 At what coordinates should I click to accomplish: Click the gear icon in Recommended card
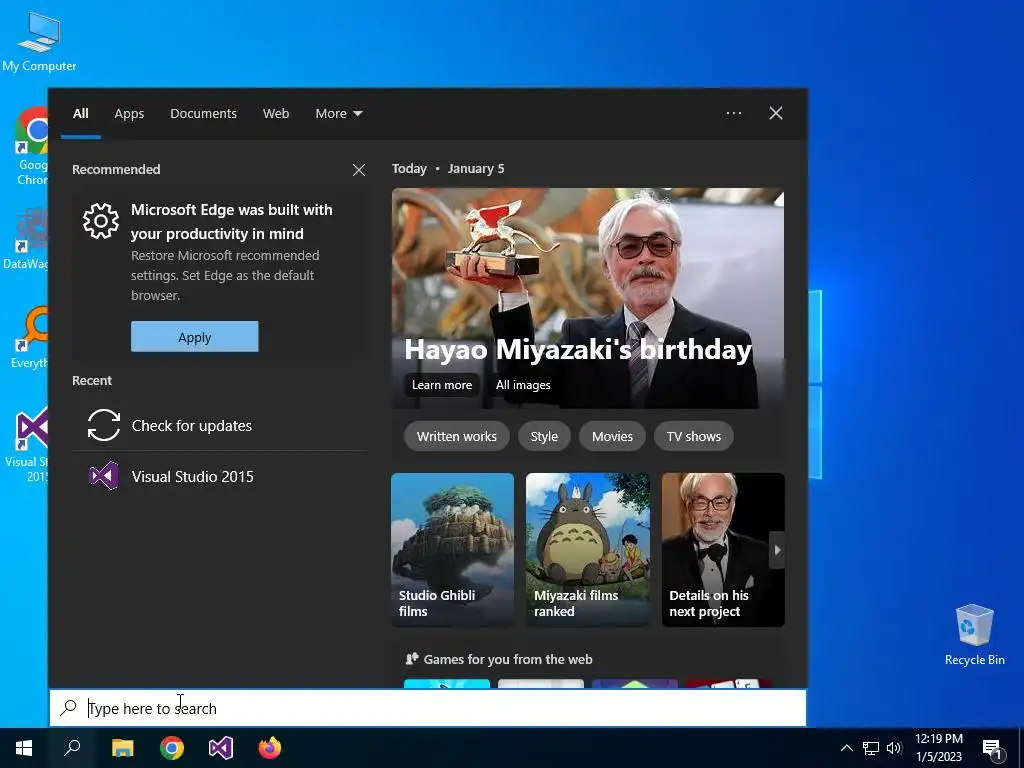[x=101, y=221]
